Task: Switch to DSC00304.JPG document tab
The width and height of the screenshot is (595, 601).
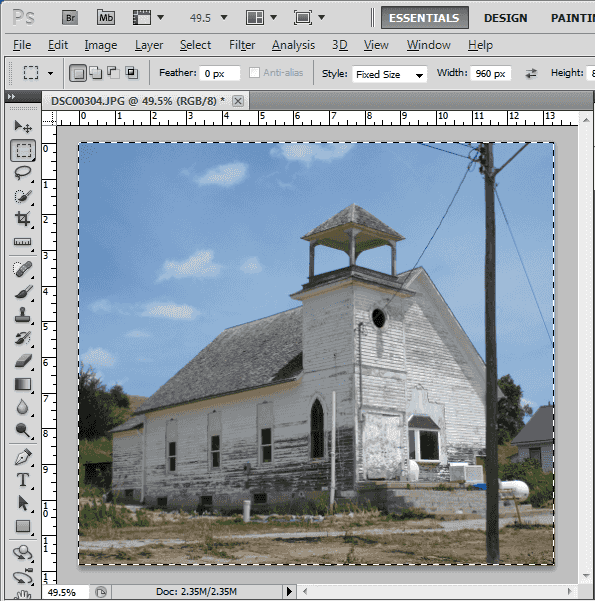Action: [x=138, y=101]
